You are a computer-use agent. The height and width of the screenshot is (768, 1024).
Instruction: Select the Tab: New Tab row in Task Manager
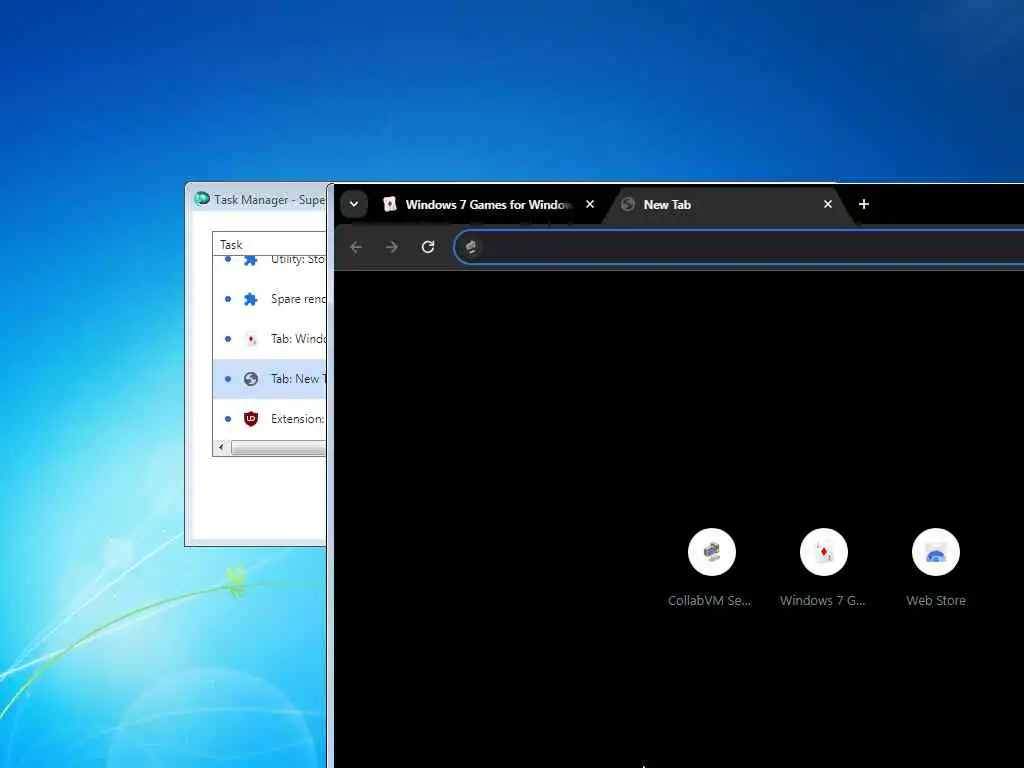(269, 379)
